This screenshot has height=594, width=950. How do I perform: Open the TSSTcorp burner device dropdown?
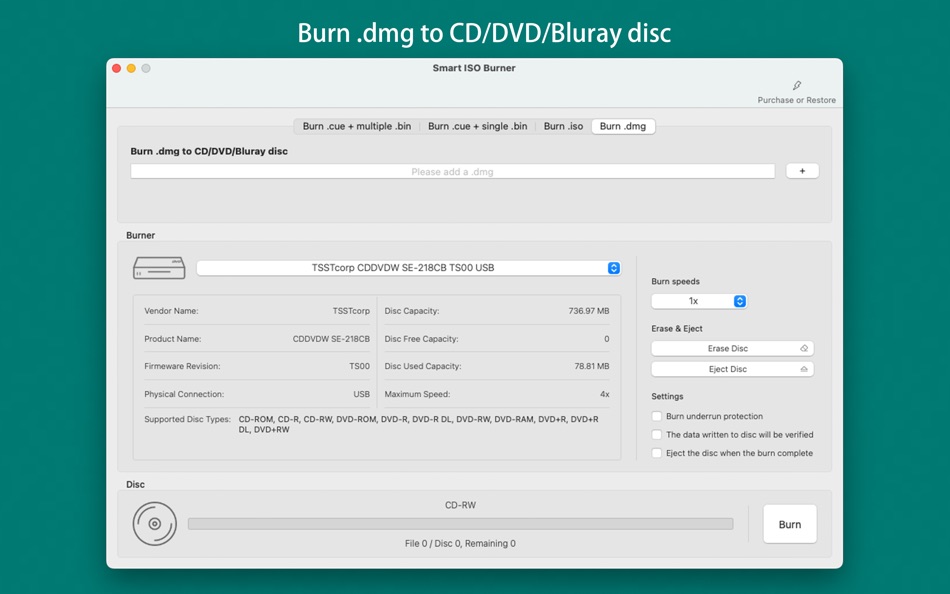coord(408,268)
